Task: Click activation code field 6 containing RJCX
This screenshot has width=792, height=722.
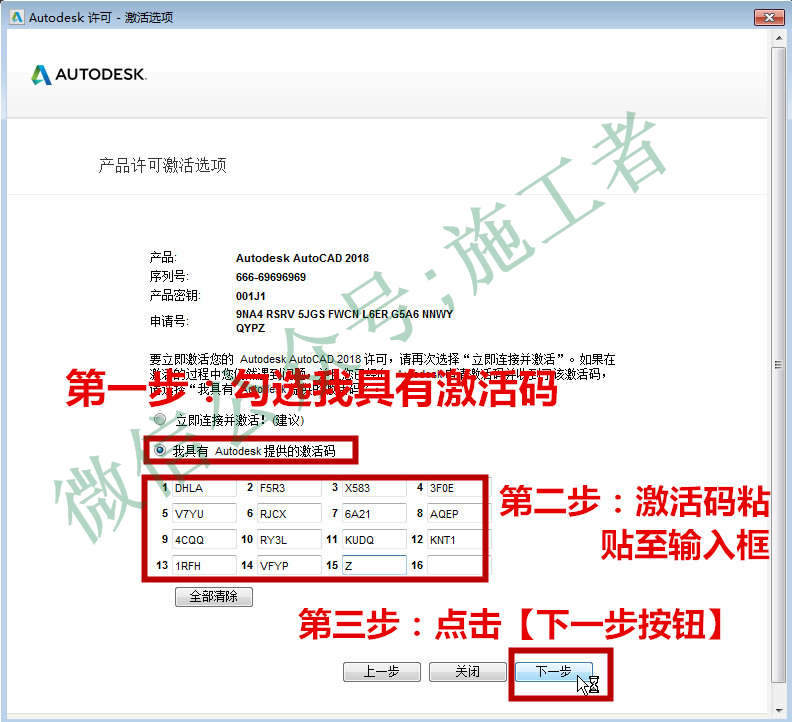Action: click(x=289, y=514)
